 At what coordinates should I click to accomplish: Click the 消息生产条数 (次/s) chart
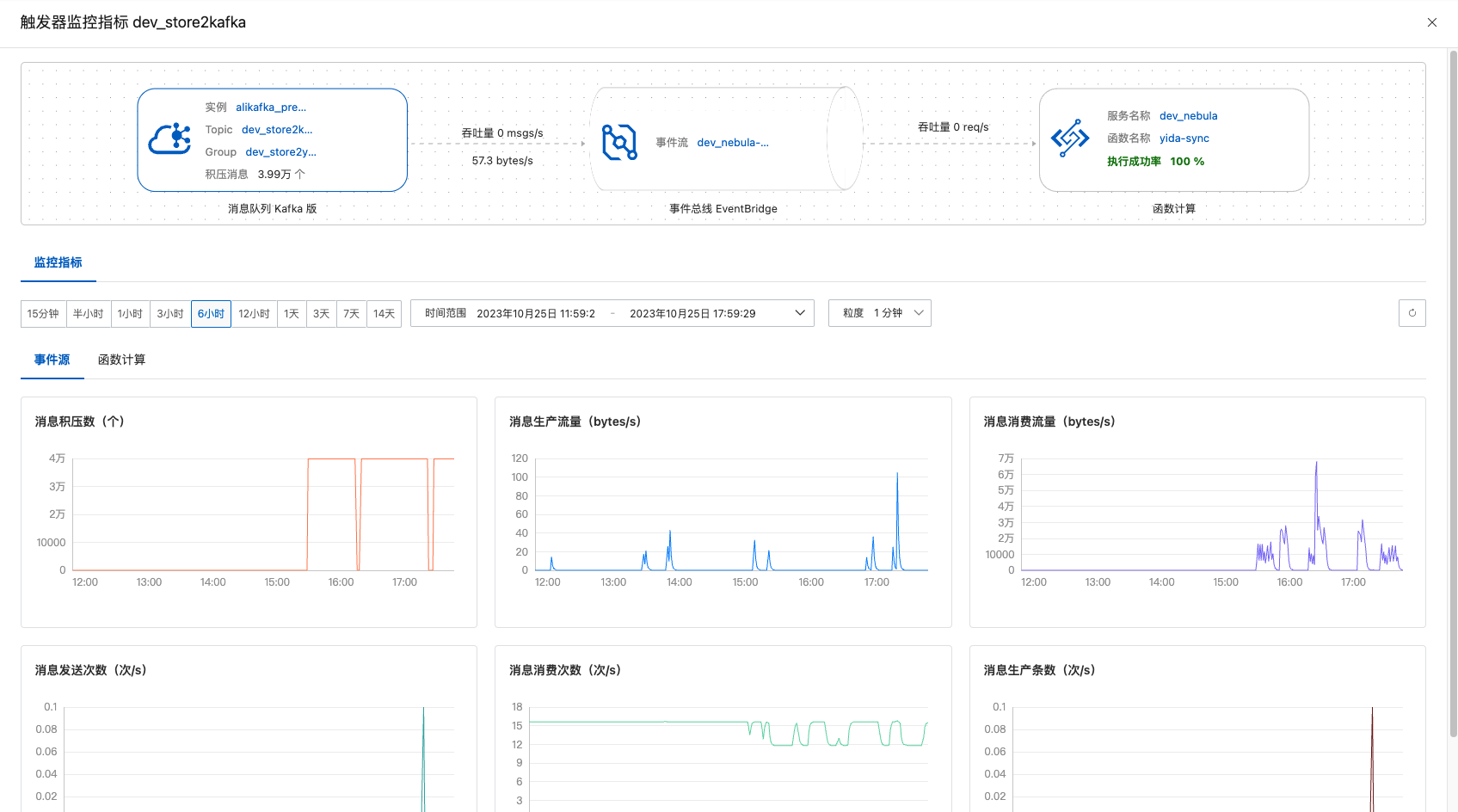point(1197,729)
